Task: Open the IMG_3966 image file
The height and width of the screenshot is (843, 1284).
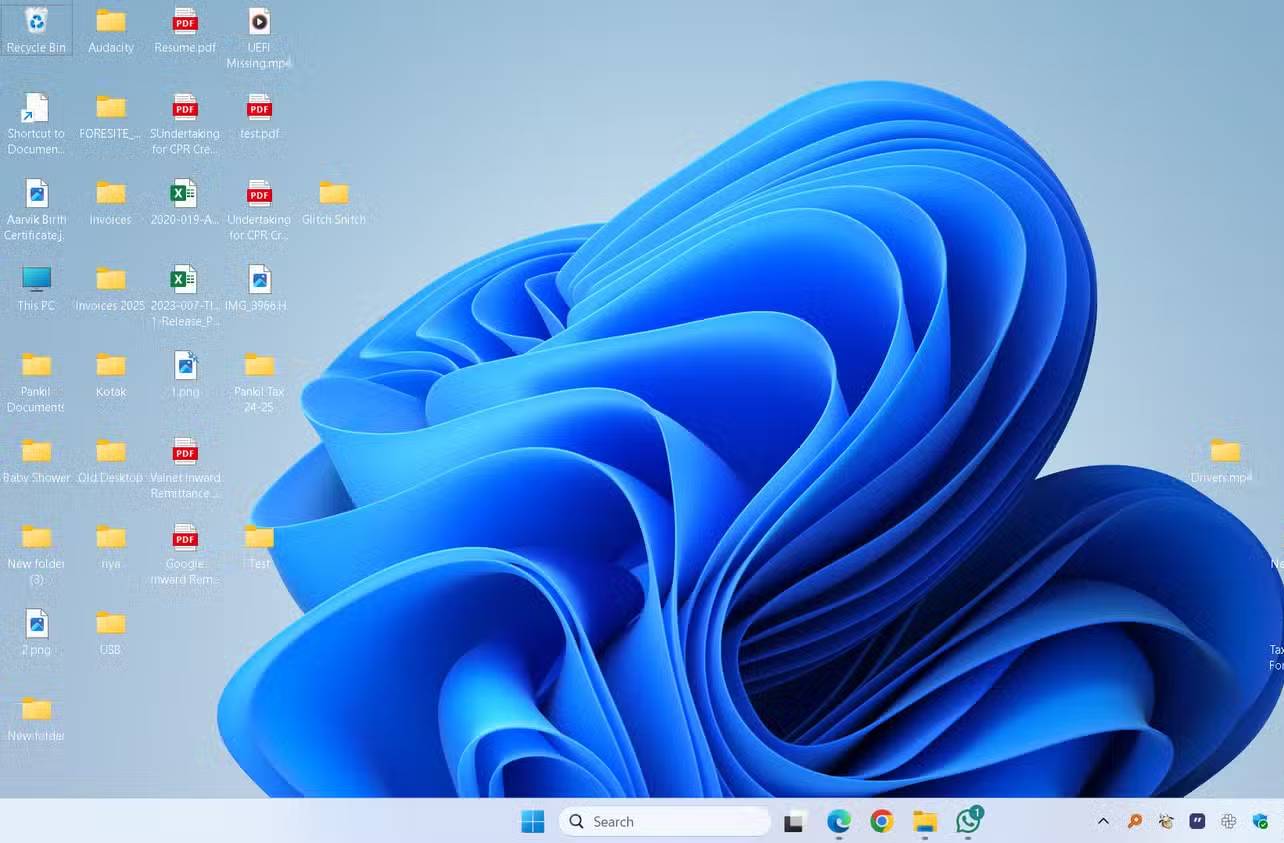Action: coord(258,280)
